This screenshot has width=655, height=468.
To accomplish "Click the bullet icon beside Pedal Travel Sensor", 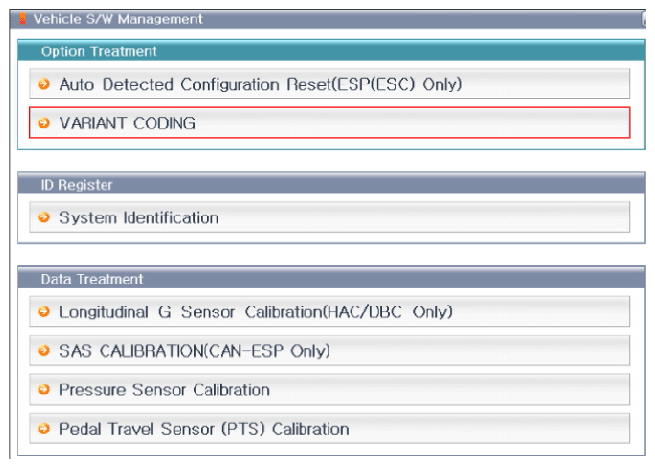I will [x=44, y=429].
